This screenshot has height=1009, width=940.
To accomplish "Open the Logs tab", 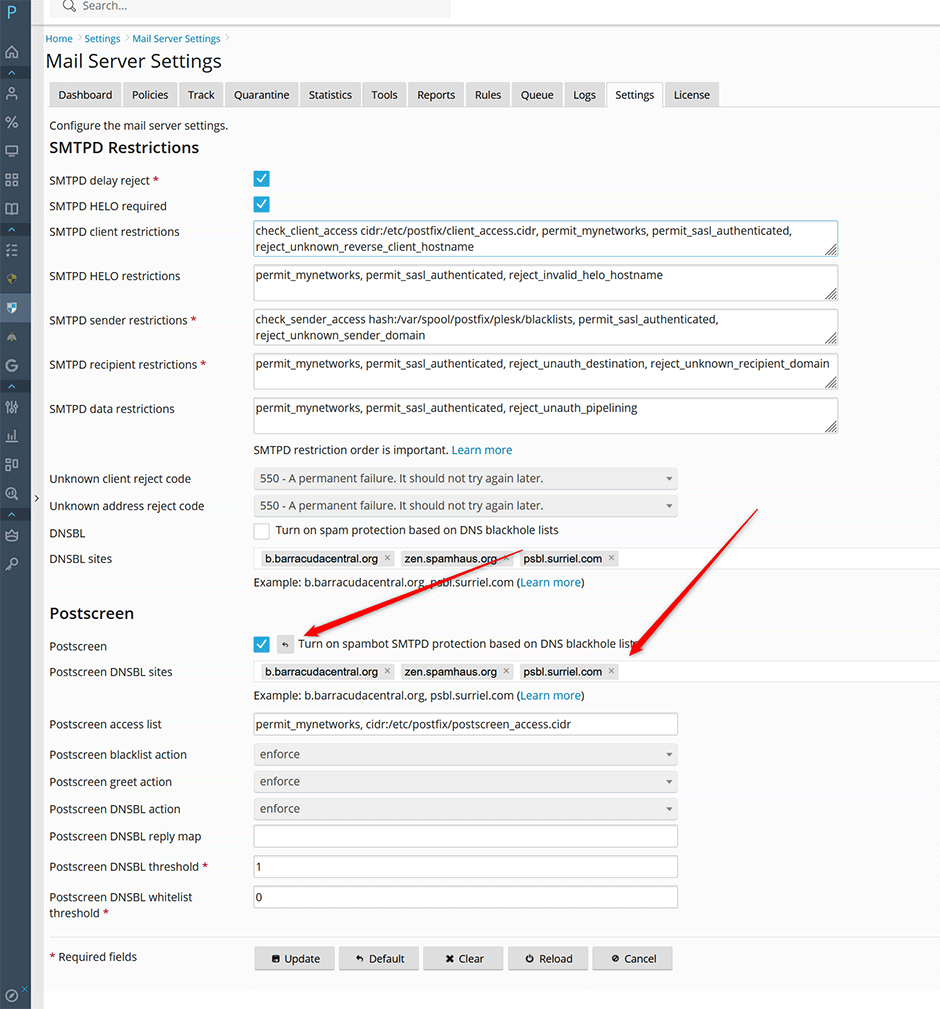I will click(584, 95).
